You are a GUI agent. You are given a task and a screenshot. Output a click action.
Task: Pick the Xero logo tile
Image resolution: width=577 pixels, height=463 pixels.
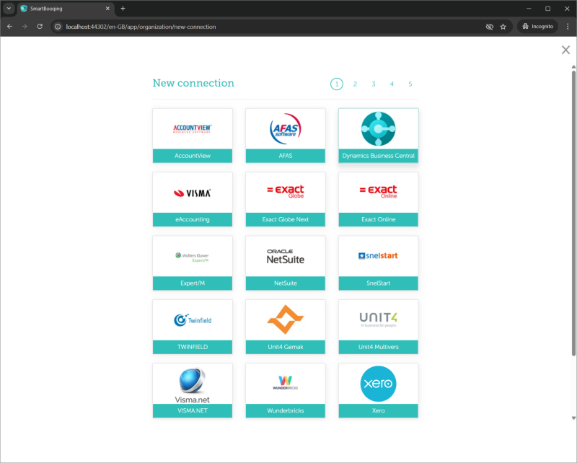(x=378, y=390)
